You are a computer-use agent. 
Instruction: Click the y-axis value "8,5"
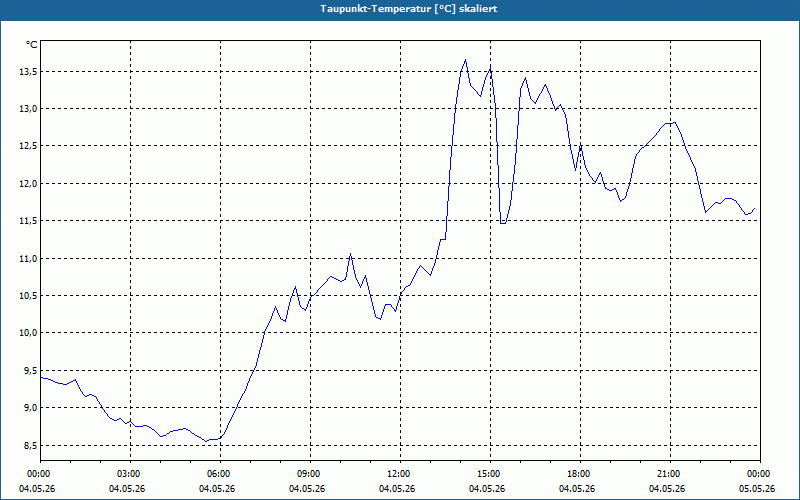pyautogui.click(x=30, y=445)
